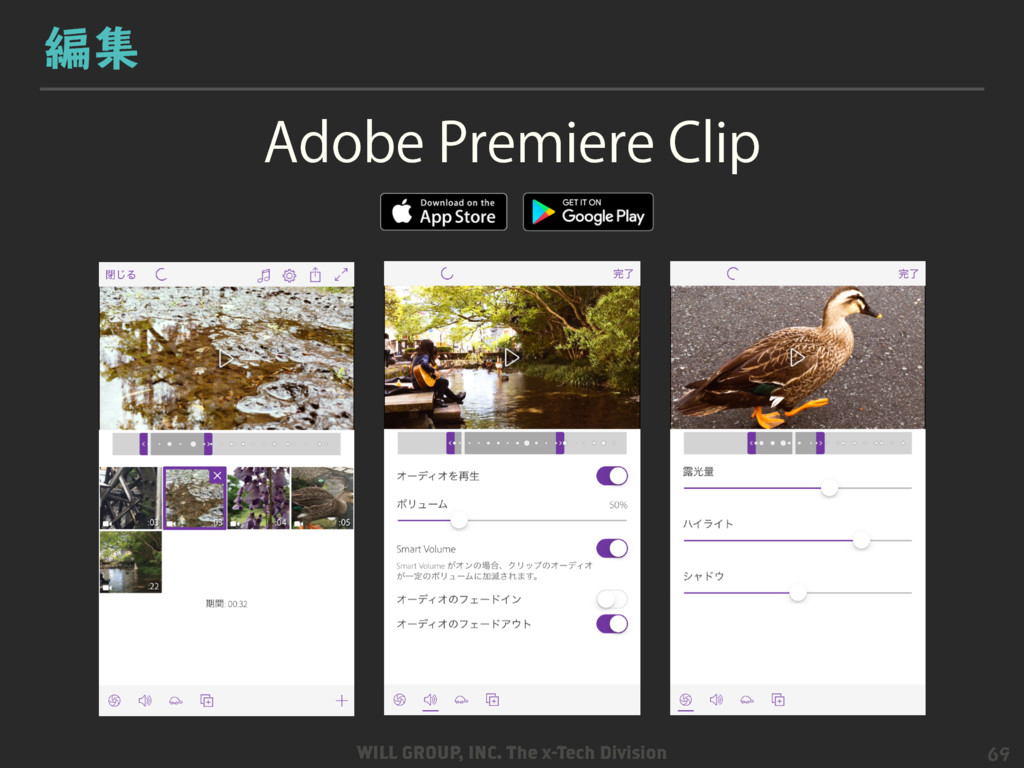The image size is (1024, 768).
Task: Open speed turtle icon in middle phone
Action: tap(461, 700)
